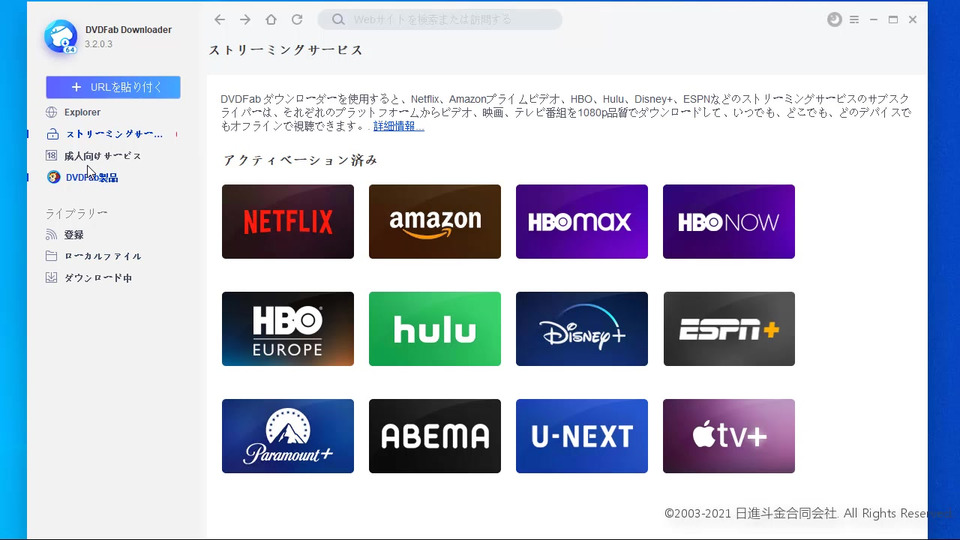Click the URLを貼り付く button
This screenshot has height=540, width=960.
[113, 87]
